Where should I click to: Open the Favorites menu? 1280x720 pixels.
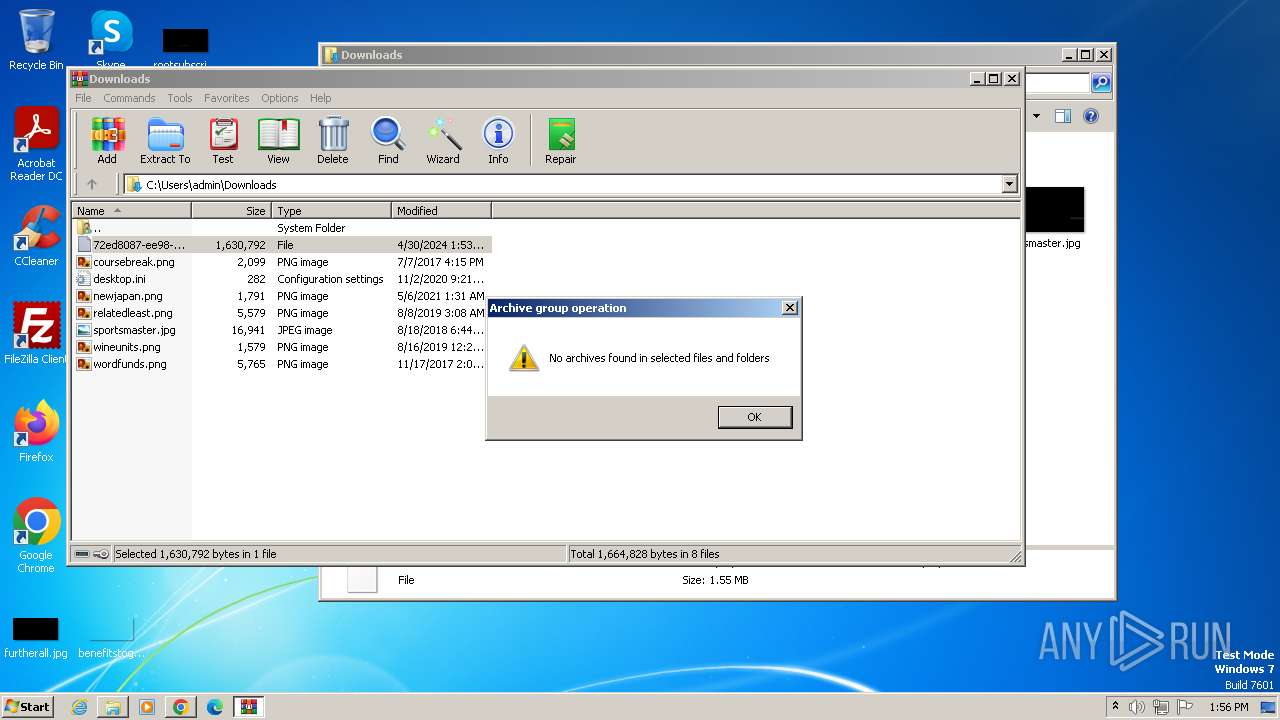point(227,98)
